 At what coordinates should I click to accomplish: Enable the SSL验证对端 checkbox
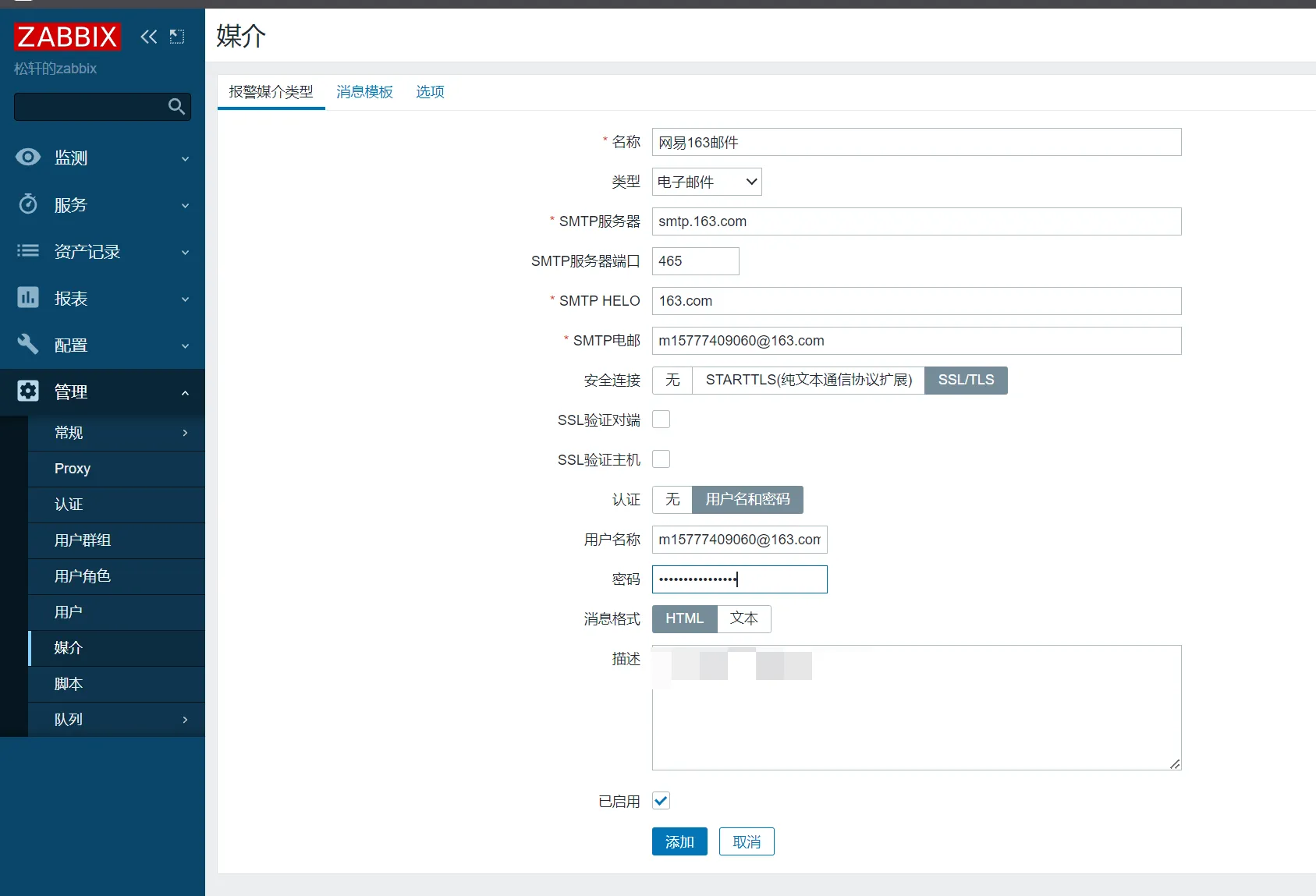pos(661,420)
